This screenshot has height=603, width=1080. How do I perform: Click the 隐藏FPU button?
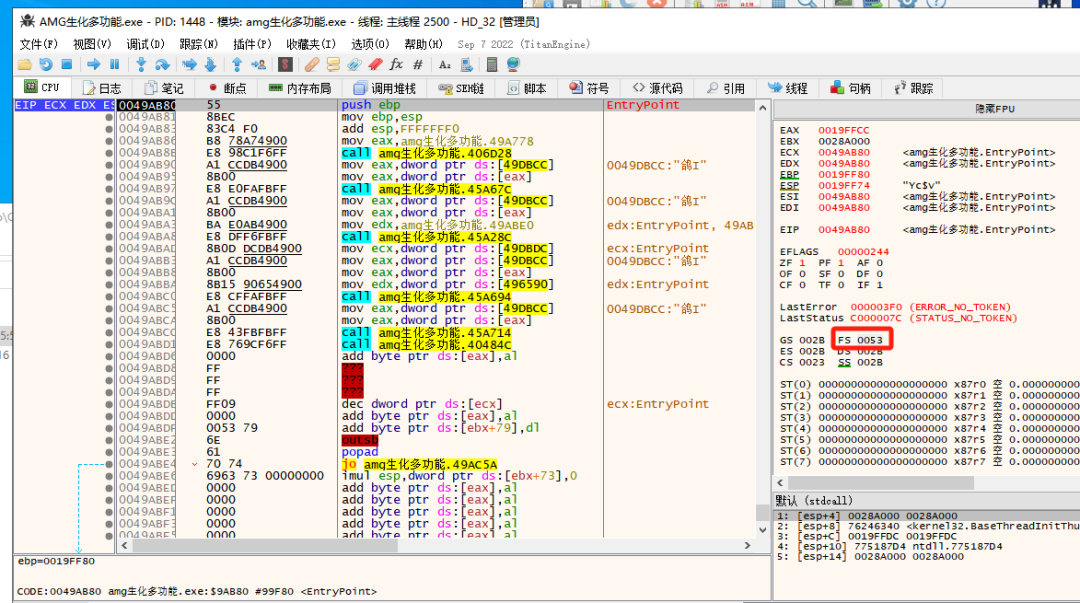pyautogui.click(x=995, y=109)
